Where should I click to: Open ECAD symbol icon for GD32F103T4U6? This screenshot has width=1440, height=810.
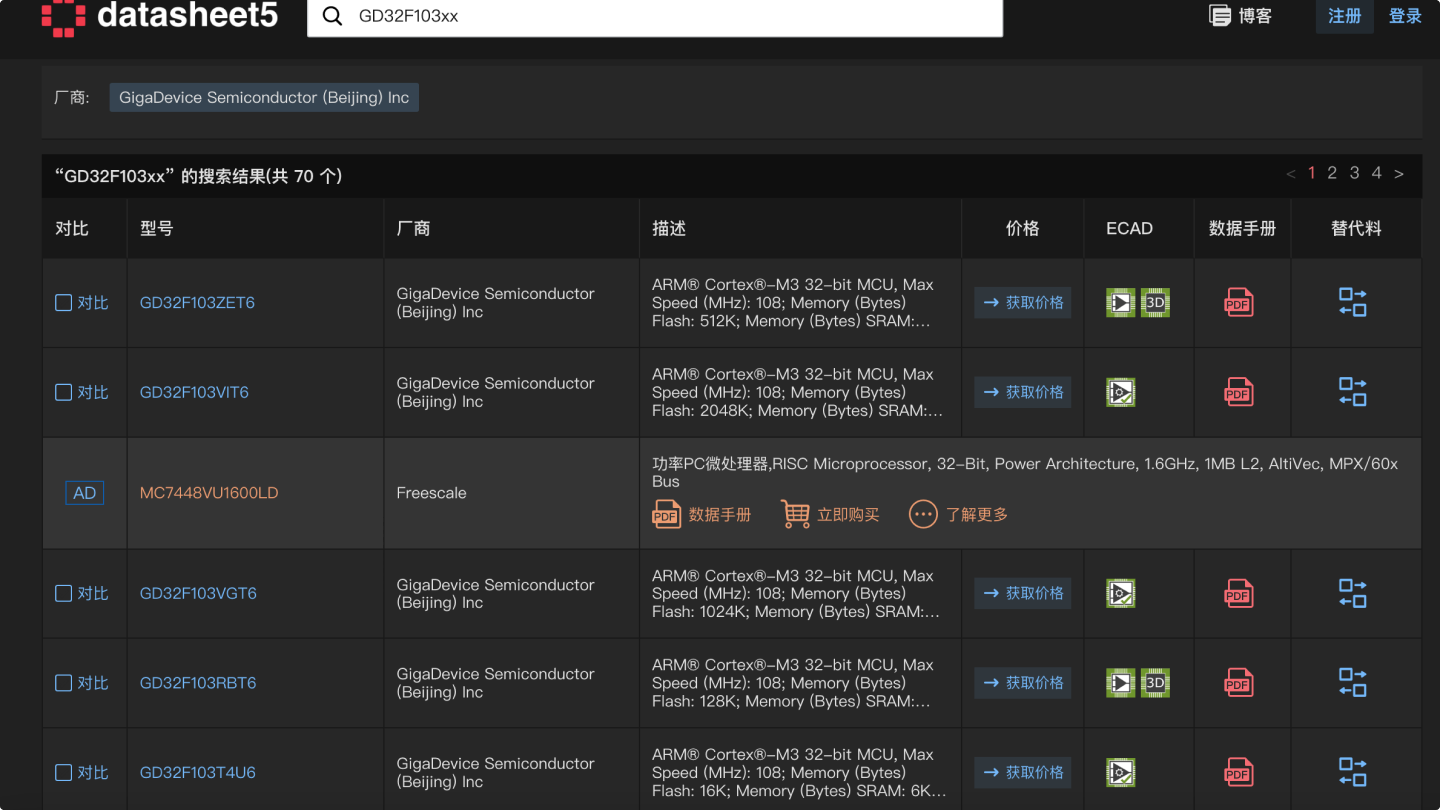pos(1121,772)
